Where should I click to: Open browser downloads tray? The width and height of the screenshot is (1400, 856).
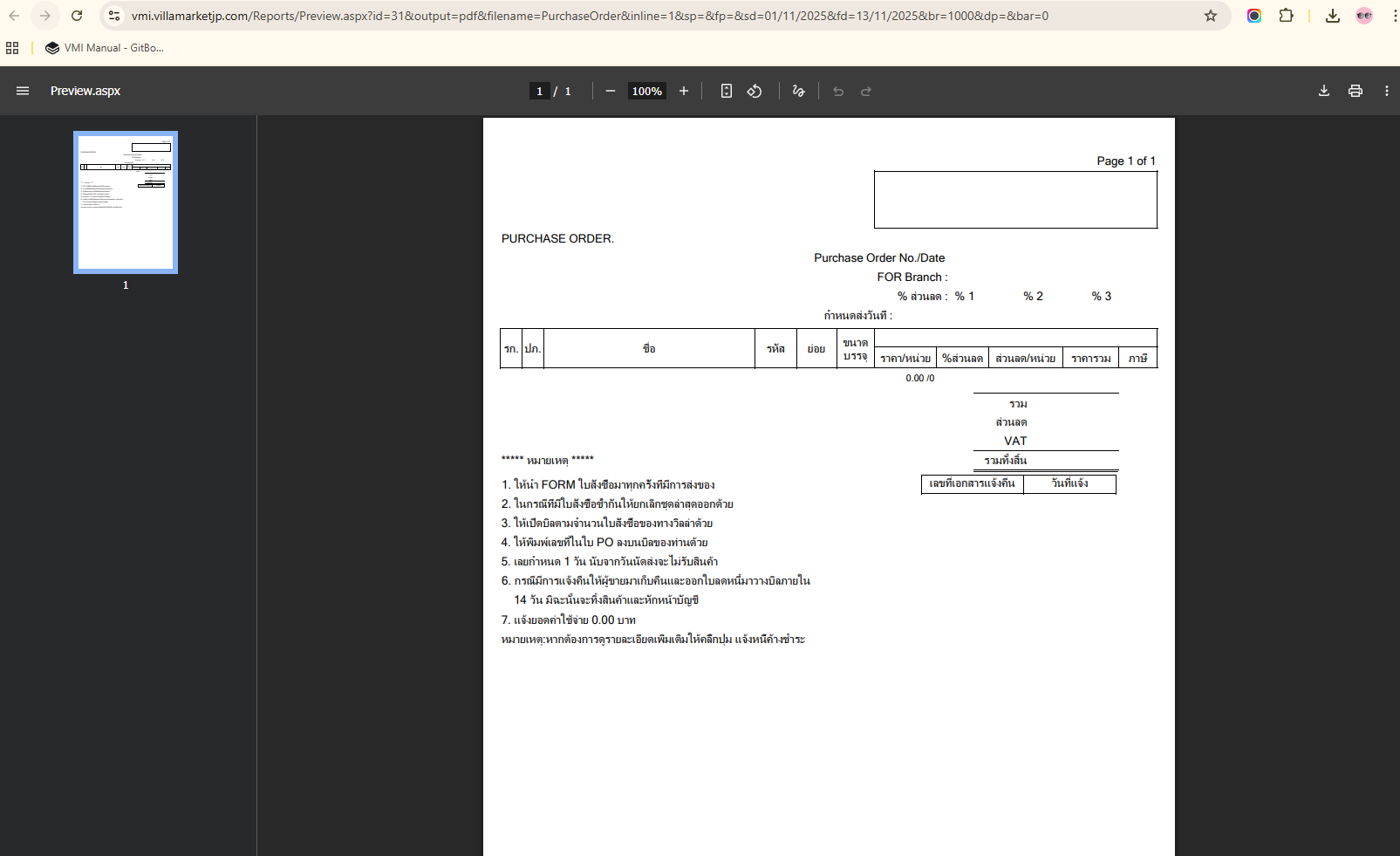(x=1332, y=16)
